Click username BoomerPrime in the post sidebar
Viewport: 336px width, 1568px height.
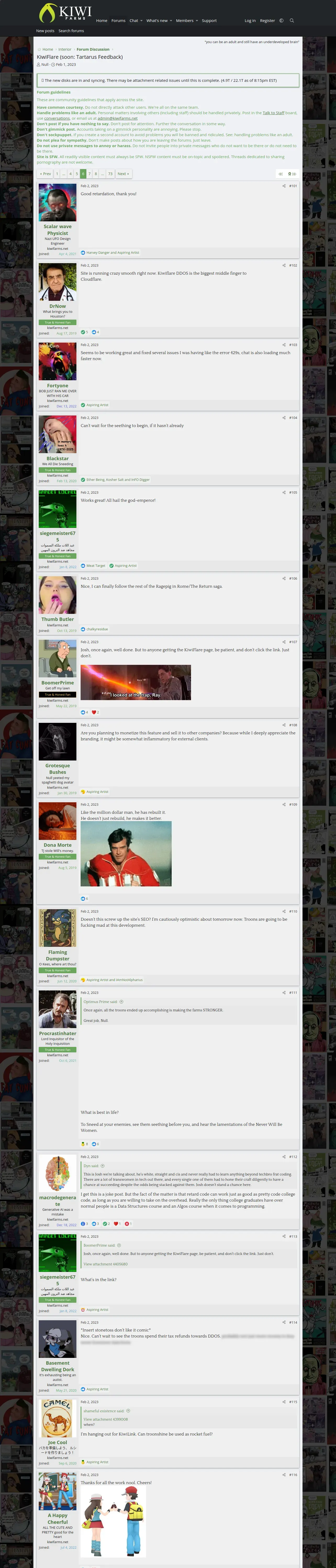57,682
